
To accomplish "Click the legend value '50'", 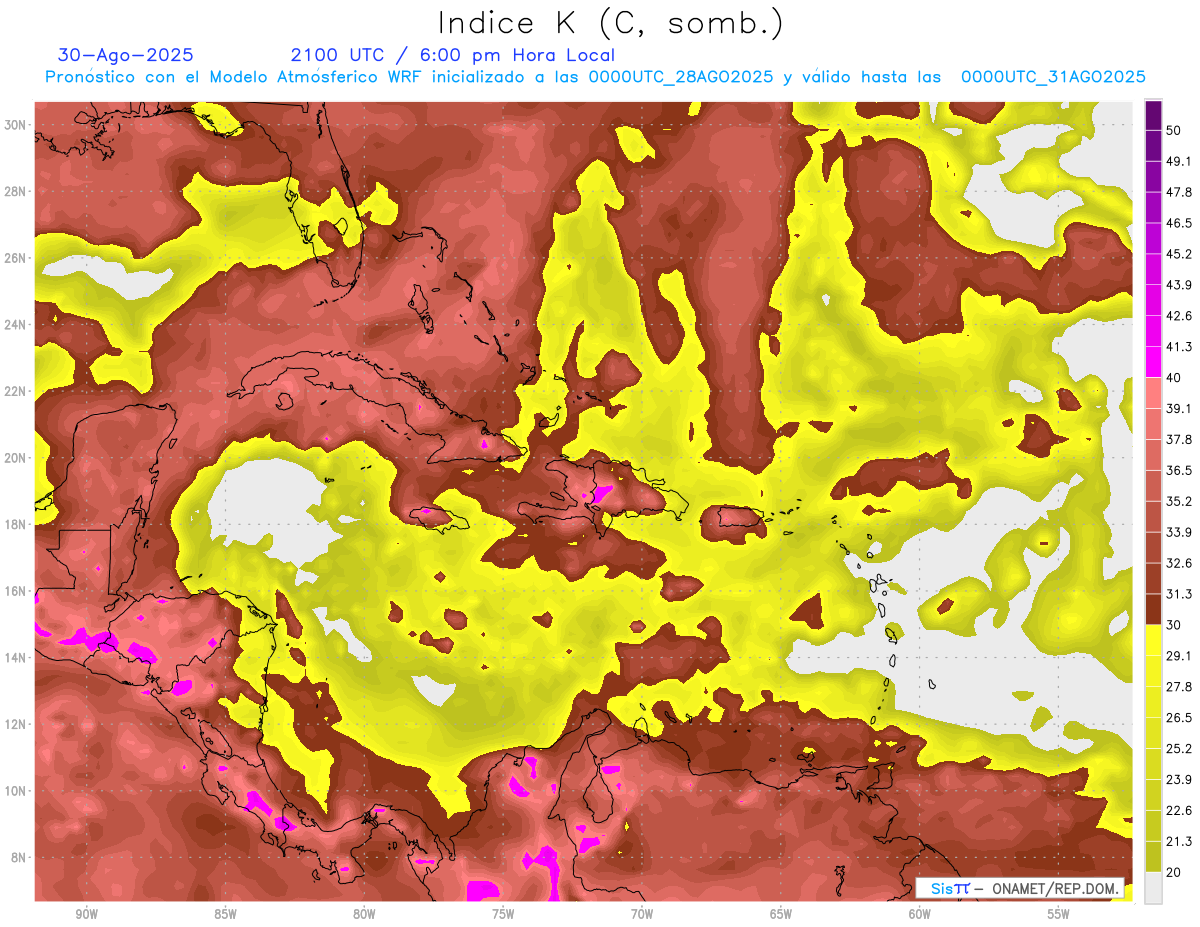I will coord(1174,130).
